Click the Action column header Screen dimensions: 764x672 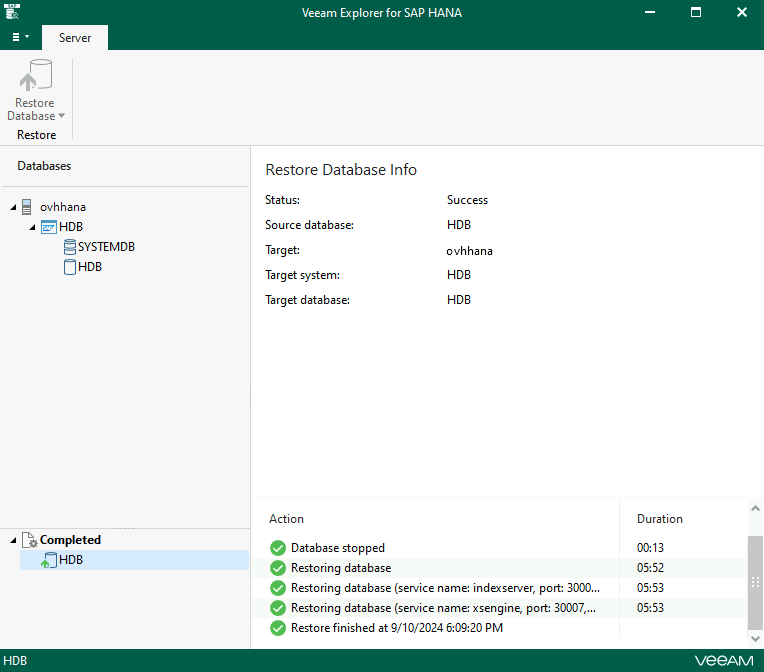(287, 519)
